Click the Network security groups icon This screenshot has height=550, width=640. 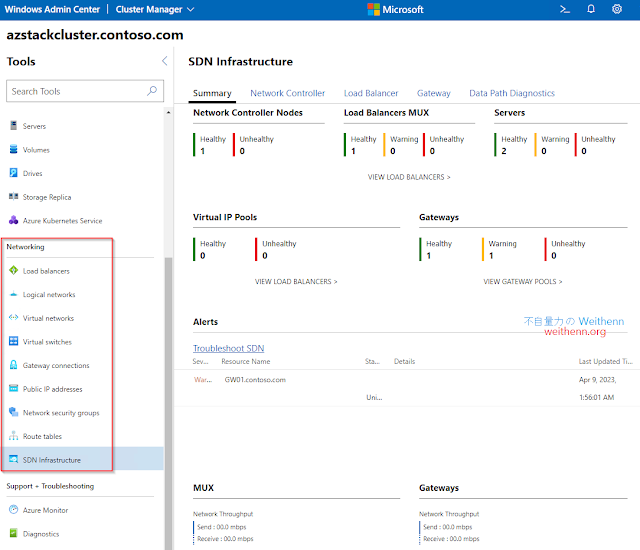tap(13, 412)
